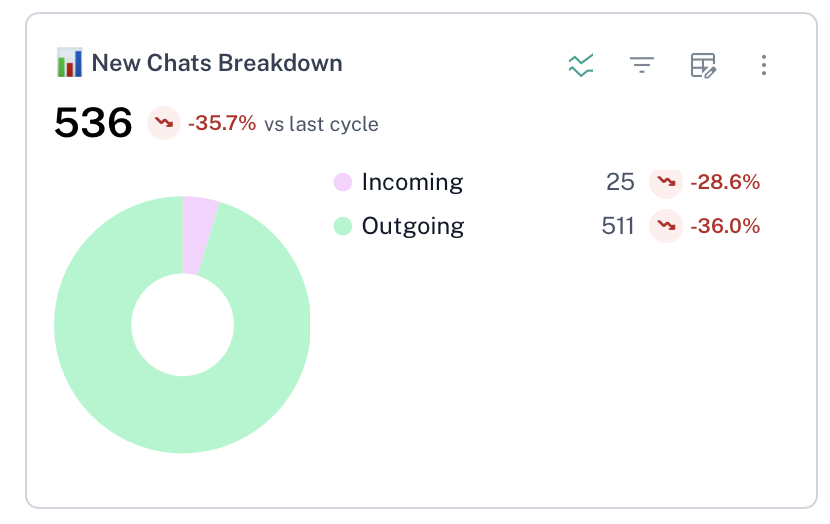Viewport: 830px width, 524px height.
Task: Click the -36.0% Outgoing change
Action: point(725,226)
